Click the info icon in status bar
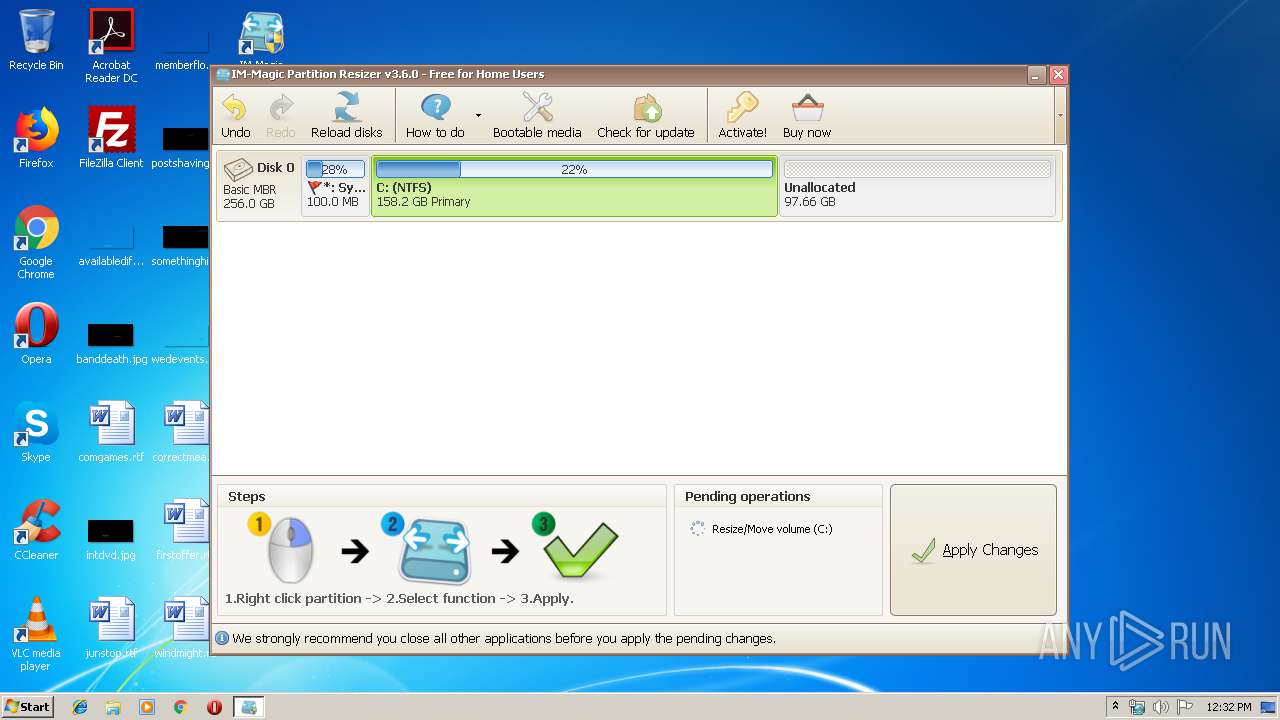The width and height of the screenshot is (1280, 720). (222, 638)
